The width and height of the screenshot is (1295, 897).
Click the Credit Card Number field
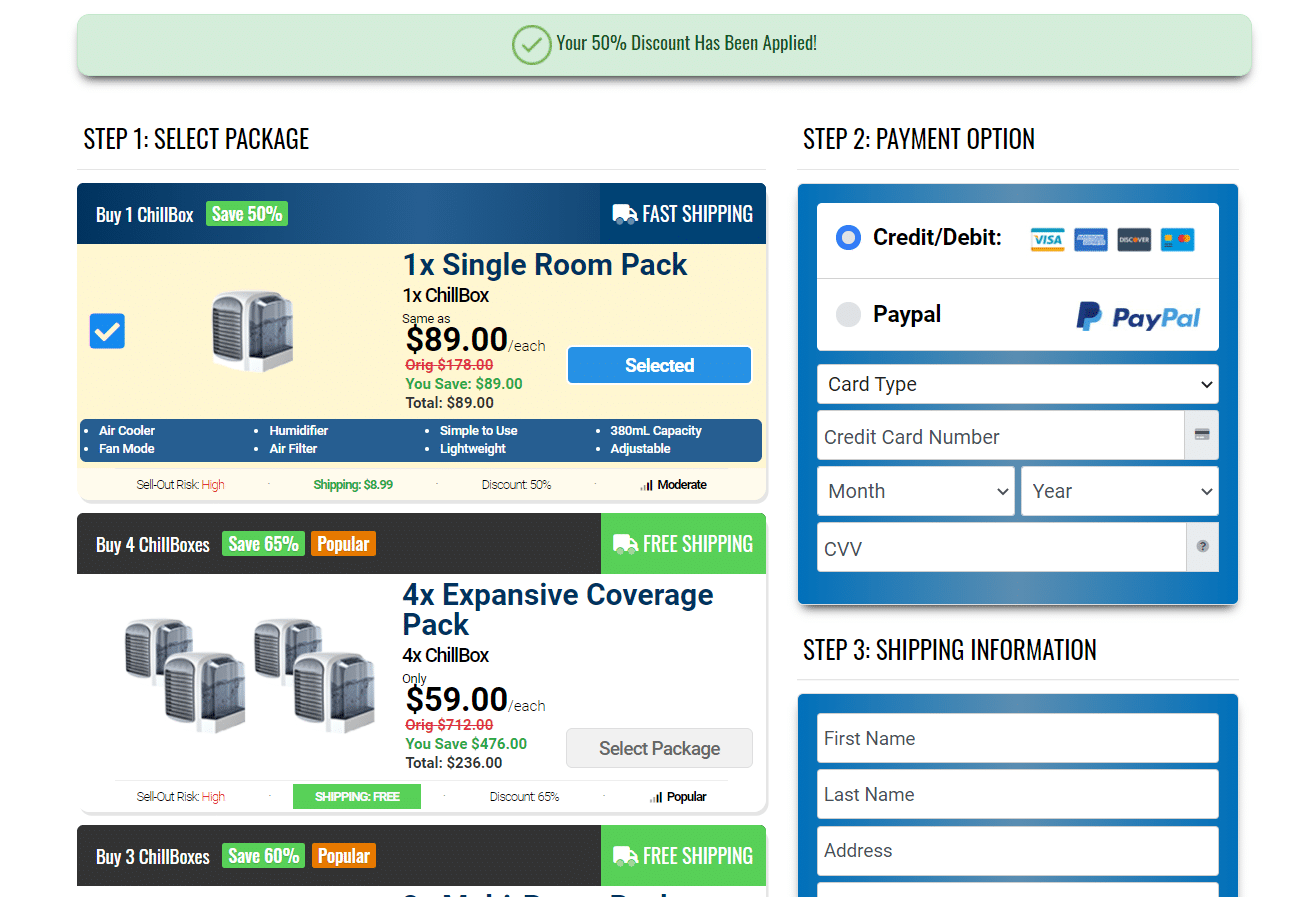(x=1001, y=435)
